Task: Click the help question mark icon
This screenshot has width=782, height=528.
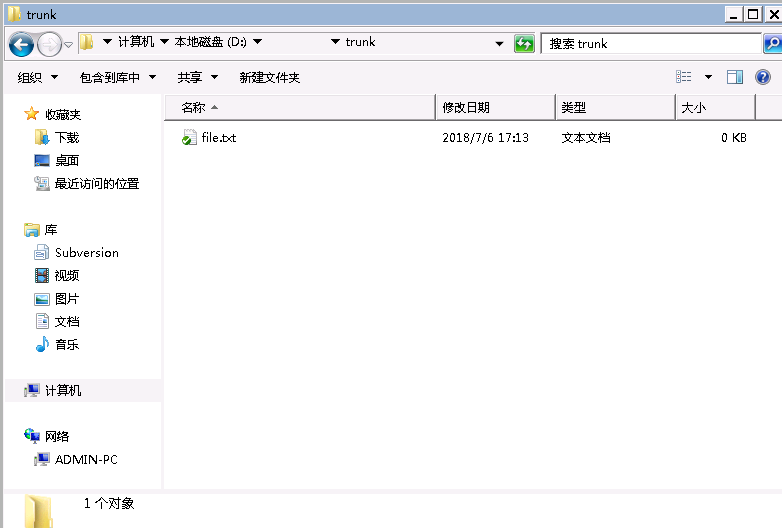Action: point(763,77)
